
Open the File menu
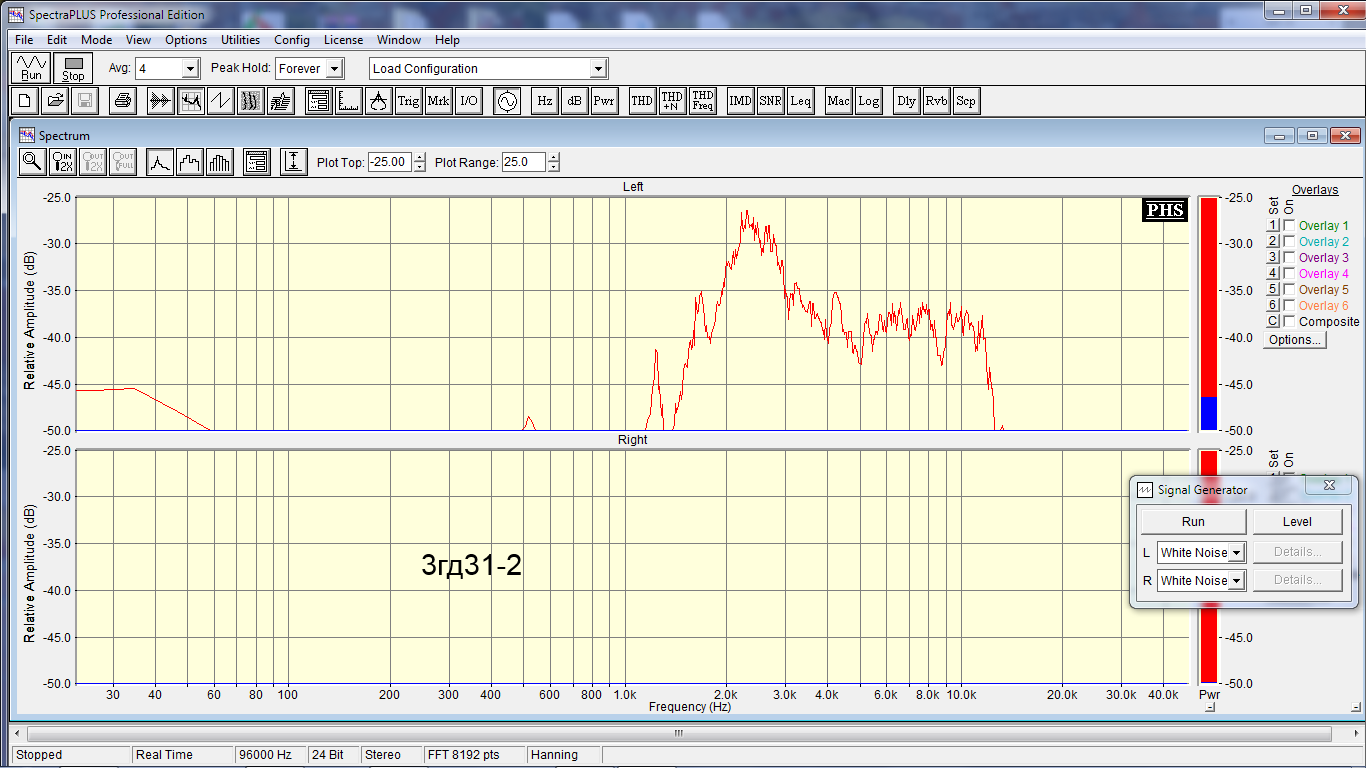pyautogui.click(x=24, y=40)
